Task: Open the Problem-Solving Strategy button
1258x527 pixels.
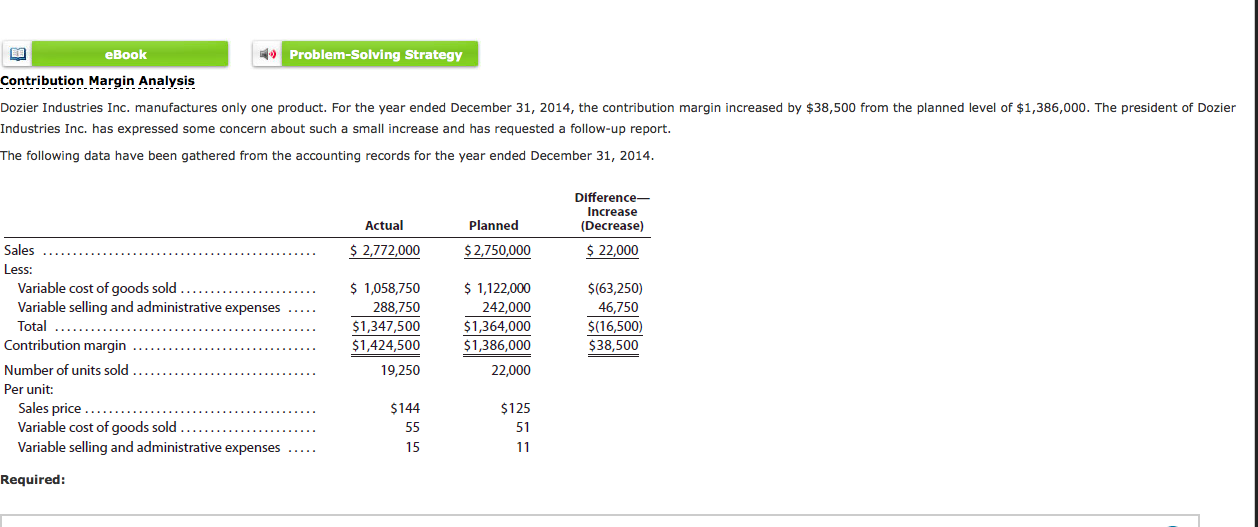Action: coord(375,54)
